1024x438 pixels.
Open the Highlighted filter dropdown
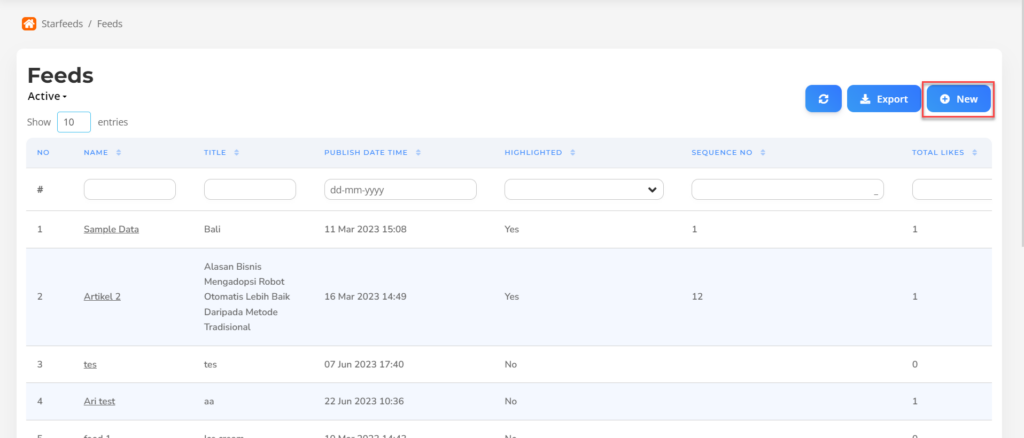tap(584, 189)
